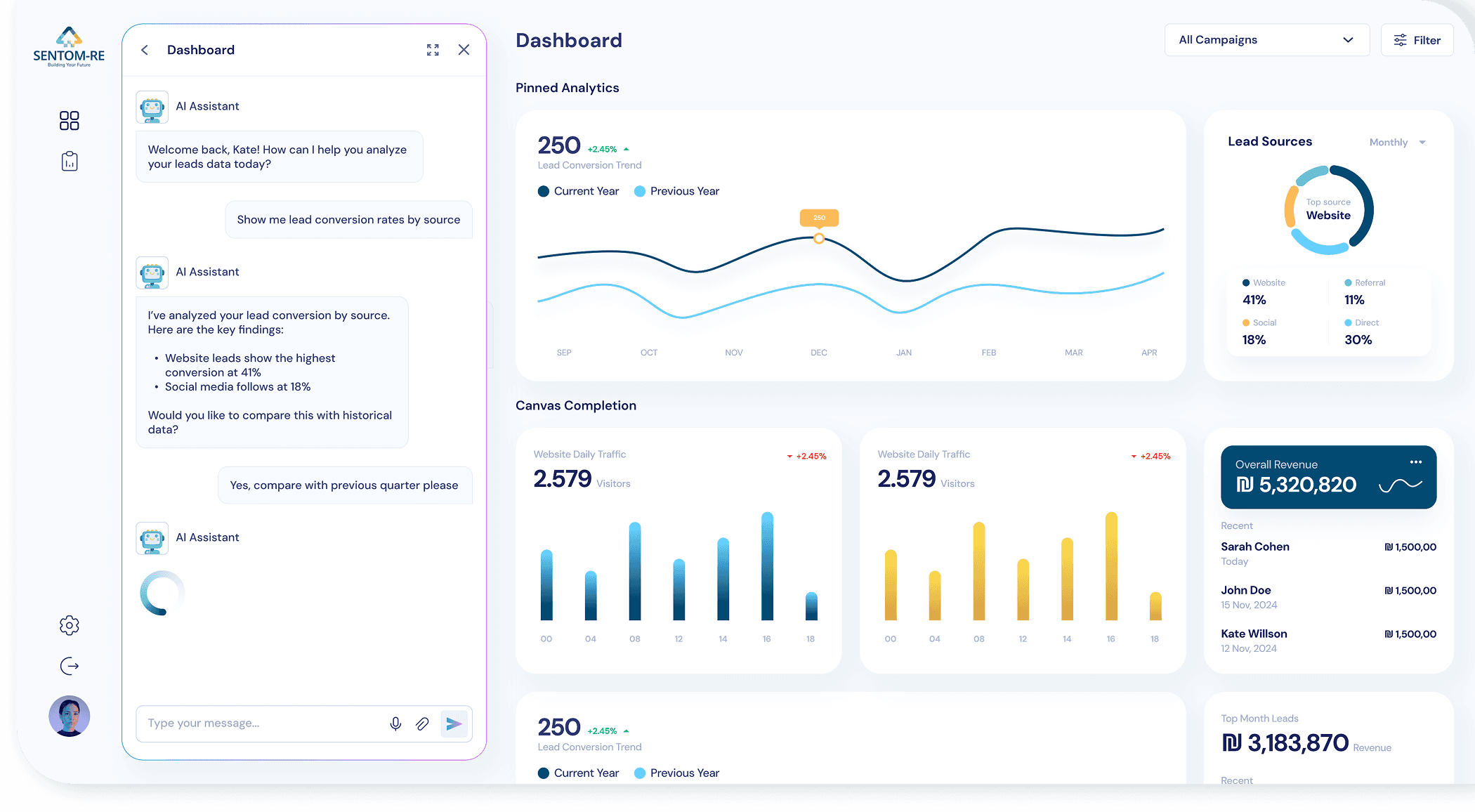Toggle Website legend in Lead Sources
The image size is (1475, 812).
(1264, 283)
